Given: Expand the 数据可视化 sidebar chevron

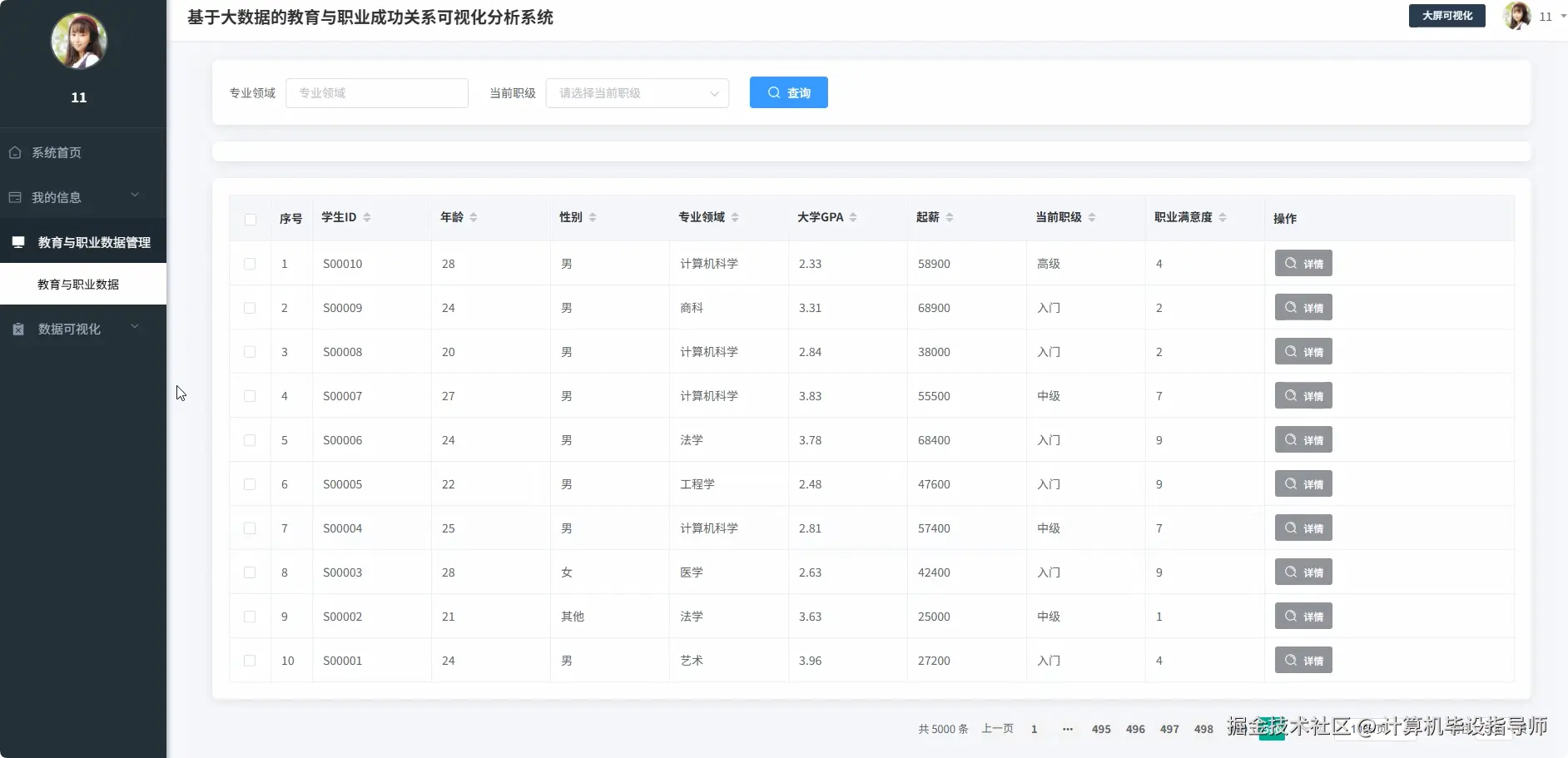Looking at the screenshot, I should point(135,327).
